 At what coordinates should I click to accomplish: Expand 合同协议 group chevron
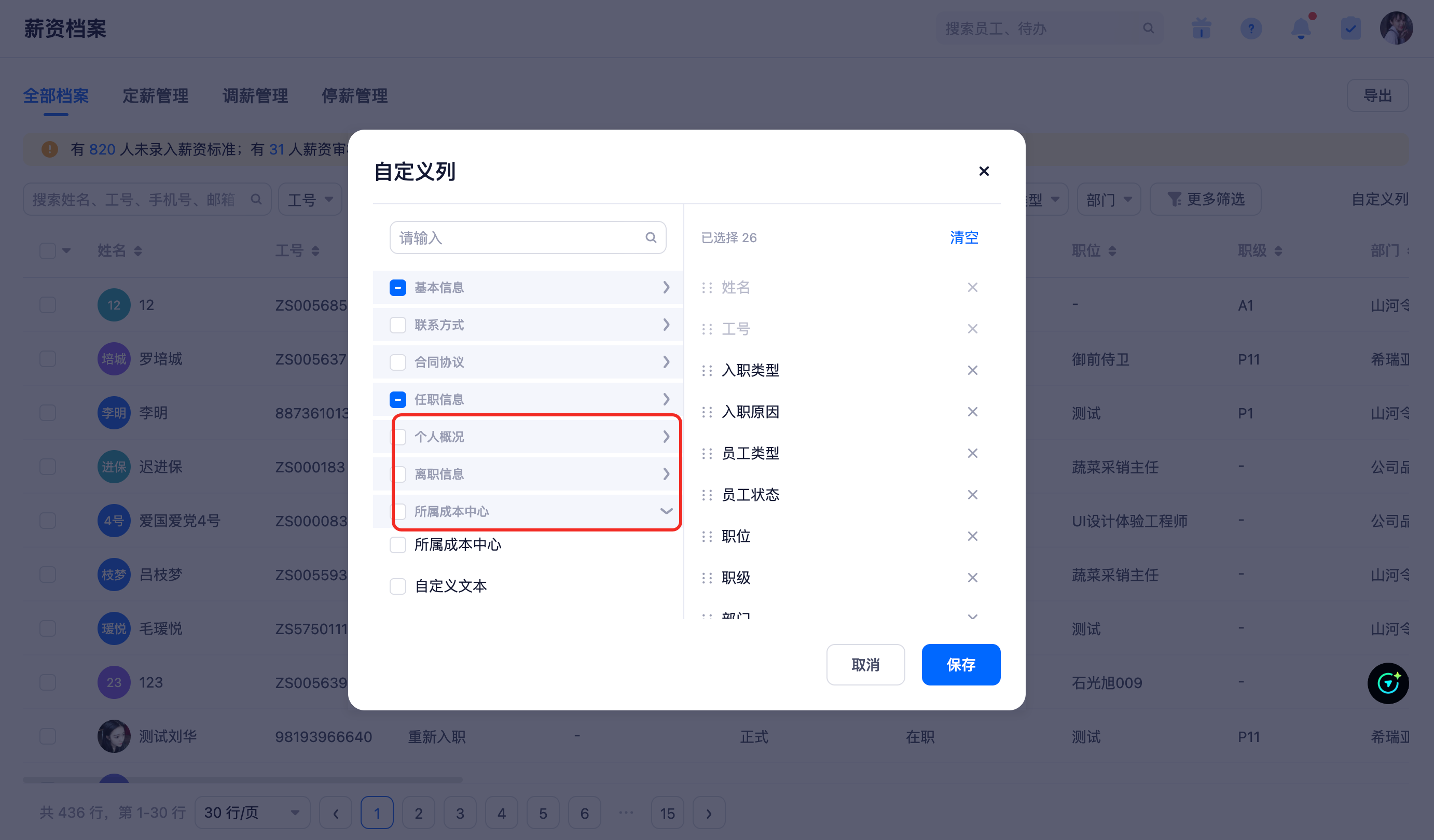(x=666, y=362)
